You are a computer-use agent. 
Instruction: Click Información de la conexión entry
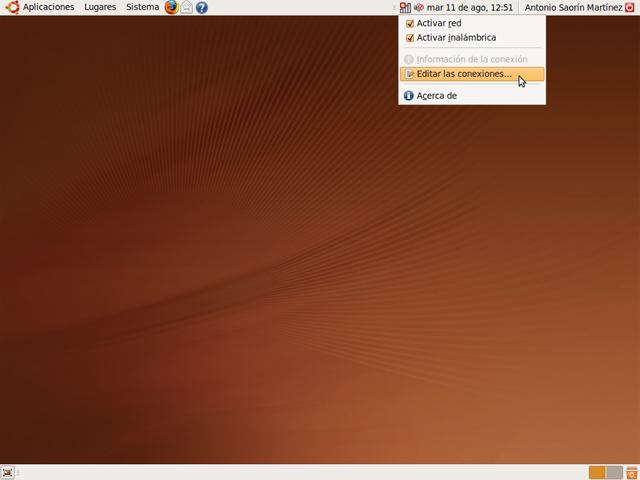click(x=471, y=59)
